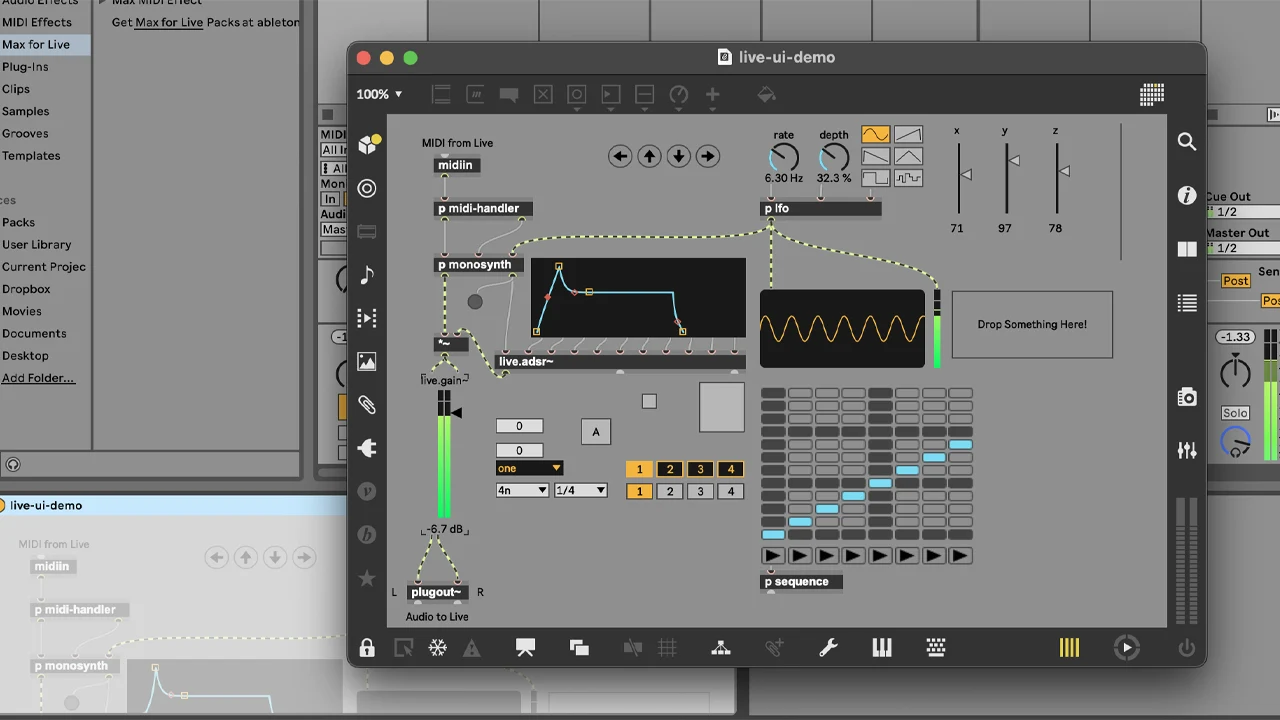
Task: Open the inspector info icon
Action: (1187, 196)
